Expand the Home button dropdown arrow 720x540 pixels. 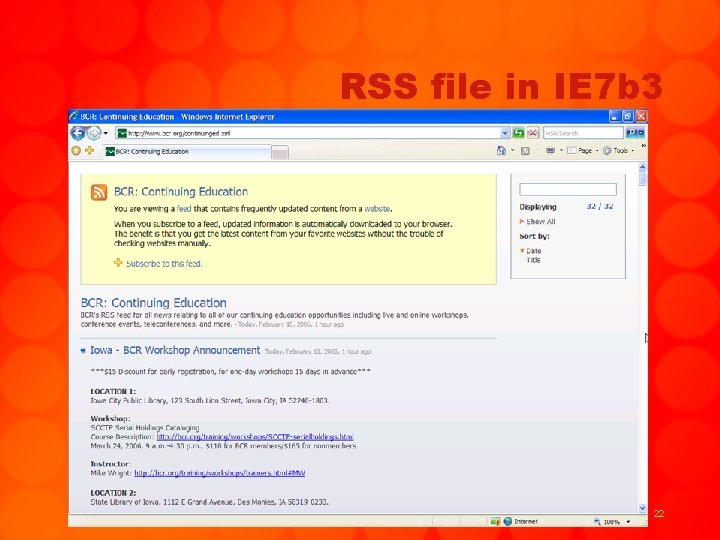click(x=512, y=151)
